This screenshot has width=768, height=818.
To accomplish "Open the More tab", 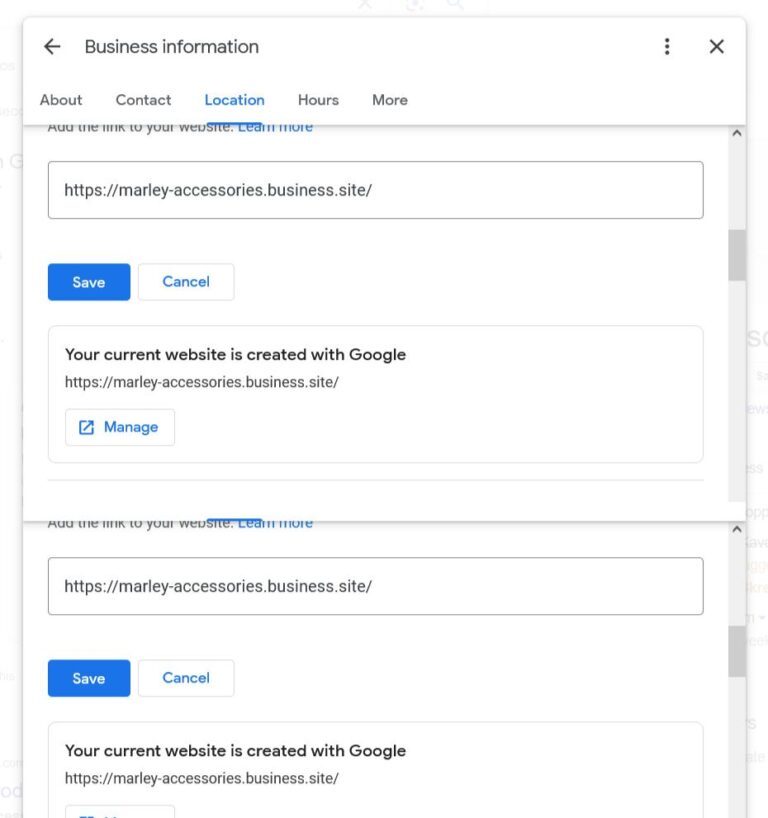I will pyautogui.click(x=389, y=100).
